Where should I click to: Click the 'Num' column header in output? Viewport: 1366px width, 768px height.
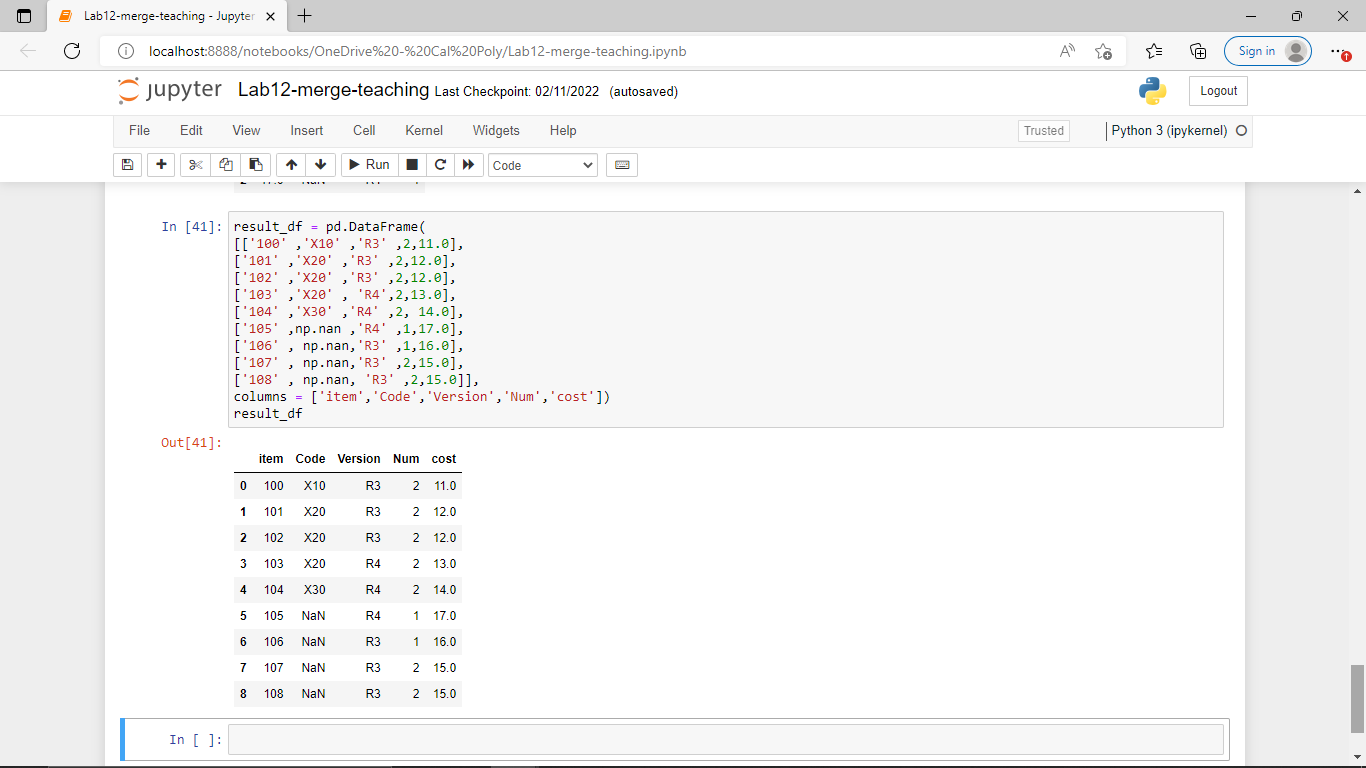[x=406, y=459]
